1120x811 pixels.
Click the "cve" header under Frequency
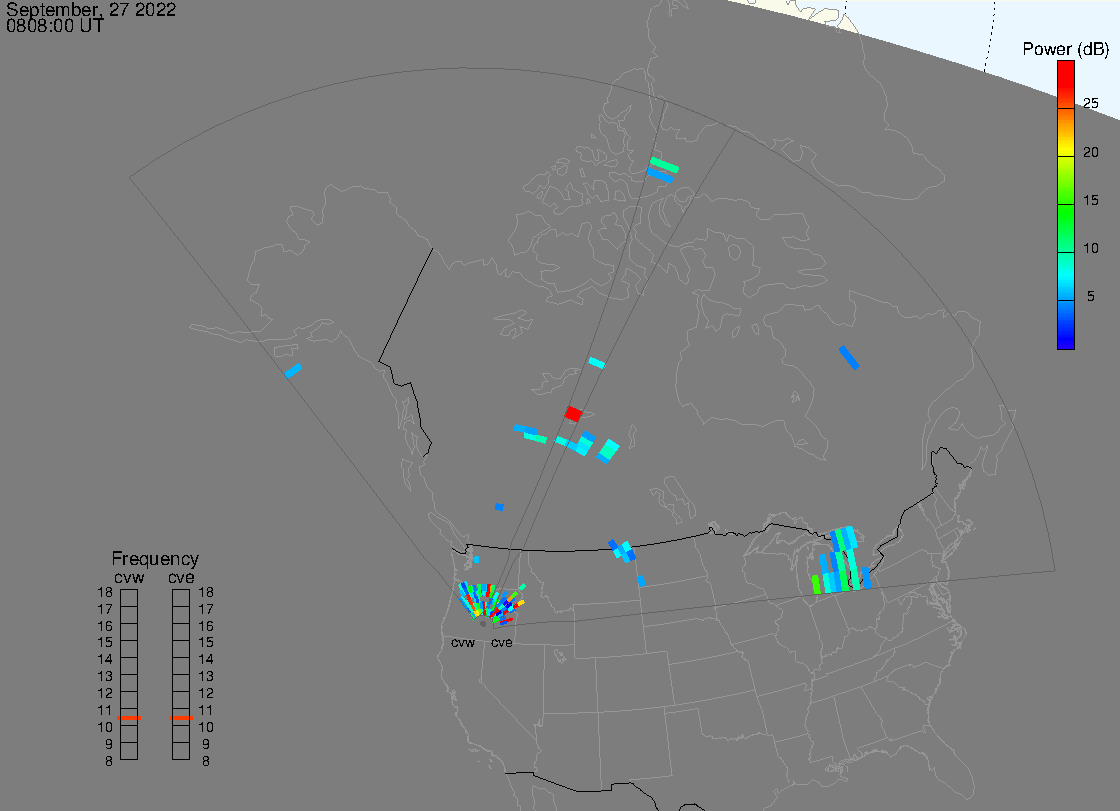pyautogui.click(x=181, y=577)
